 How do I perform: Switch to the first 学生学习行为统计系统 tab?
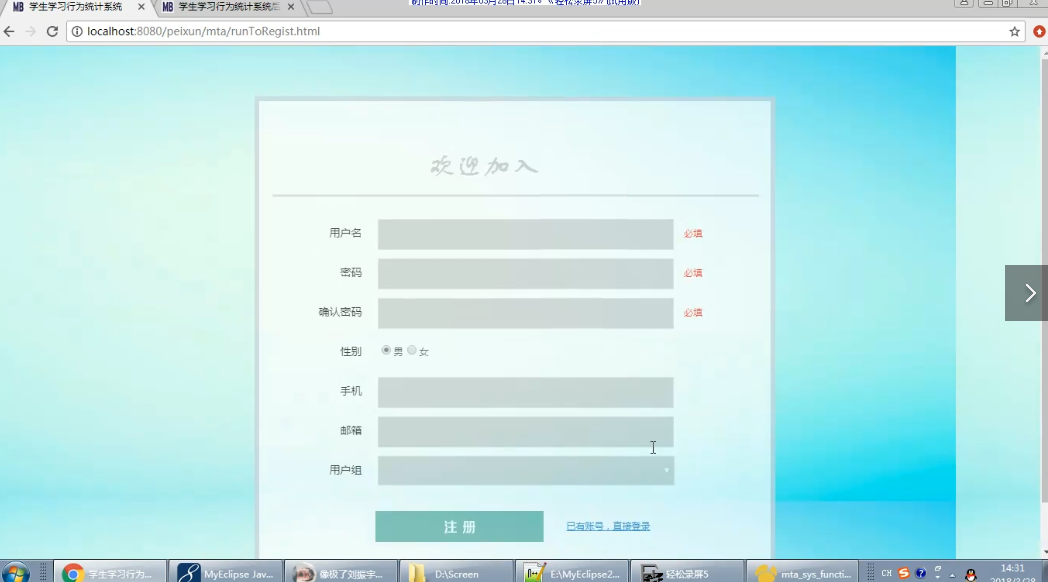[75, 7]
